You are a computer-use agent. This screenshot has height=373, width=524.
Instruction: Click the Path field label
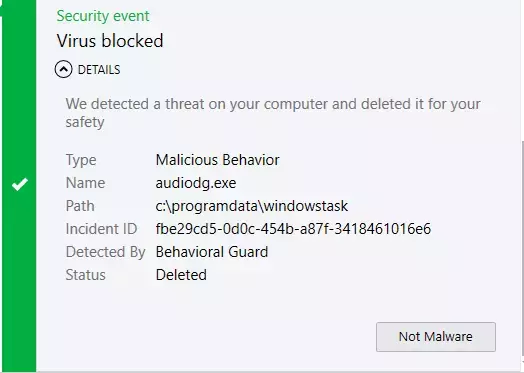point(80,206)
